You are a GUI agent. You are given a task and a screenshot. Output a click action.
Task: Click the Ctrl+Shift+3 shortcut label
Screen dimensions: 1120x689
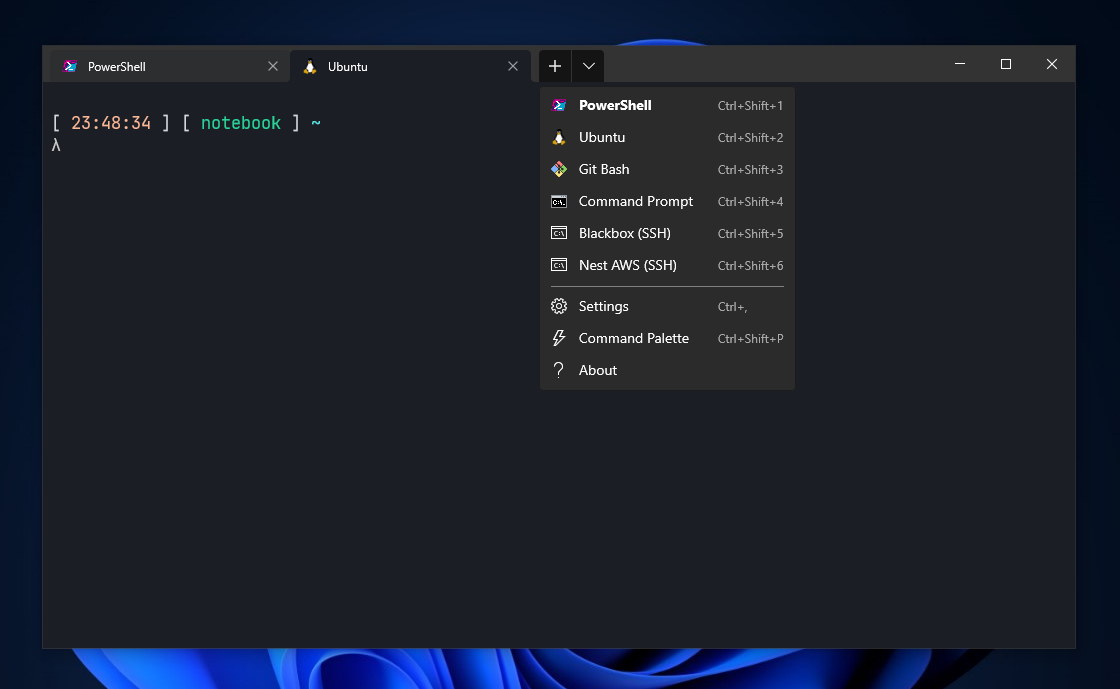click(x=750, y=170)
